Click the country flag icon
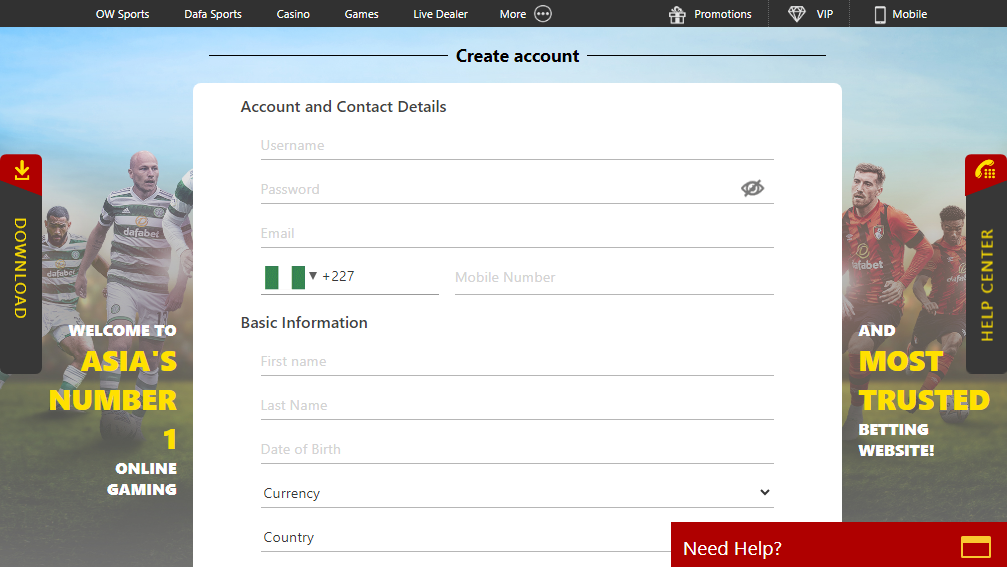Screen dimensions: 1007x567 tap(285, 277)
